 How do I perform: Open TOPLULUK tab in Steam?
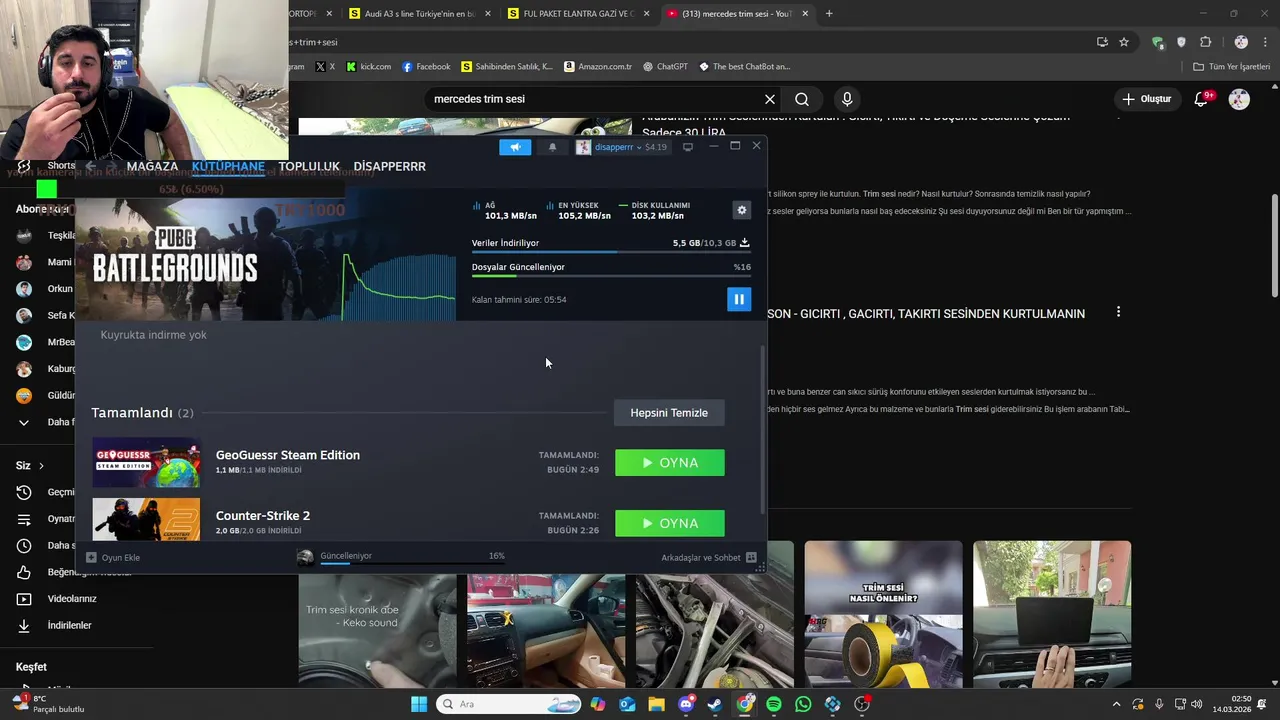coord(309,166)
